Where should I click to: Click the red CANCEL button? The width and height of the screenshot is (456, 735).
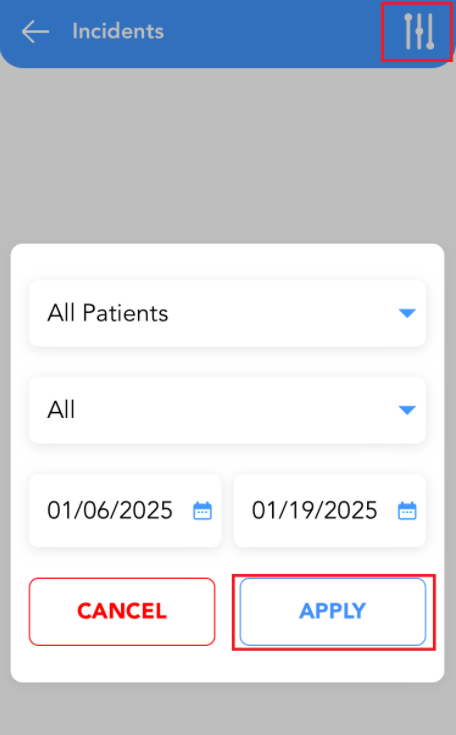click(122, 611)
